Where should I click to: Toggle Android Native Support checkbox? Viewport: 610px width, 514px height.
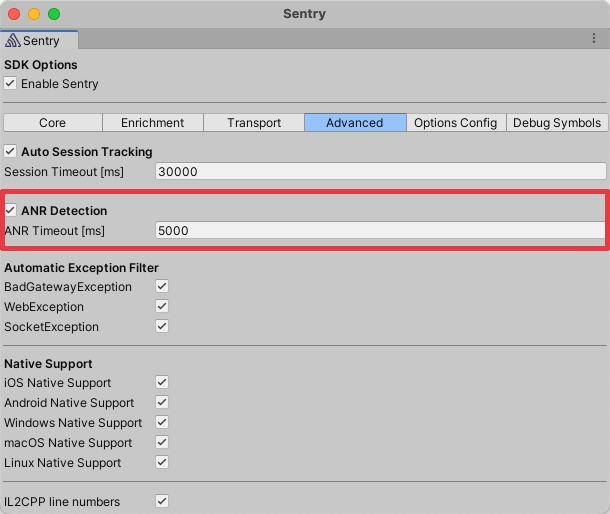pos(162,403)
